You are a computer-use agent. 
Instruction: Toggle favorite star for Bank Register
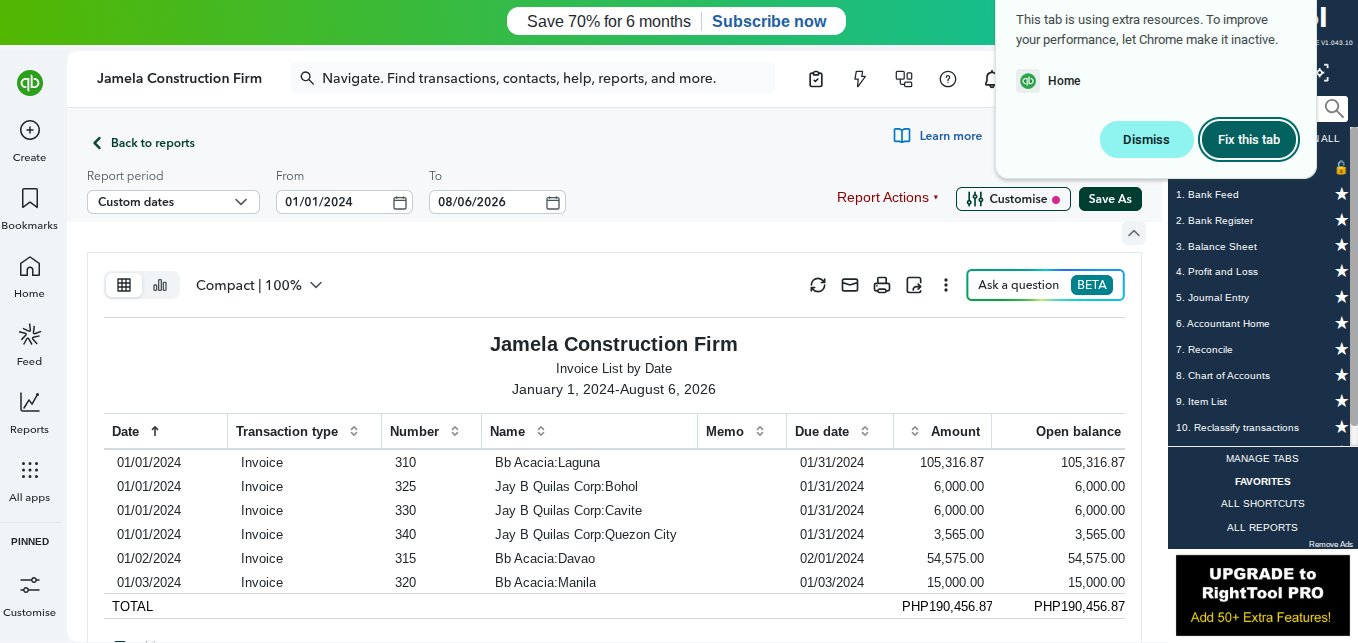pyautogui.click(x=1341, y=220)
